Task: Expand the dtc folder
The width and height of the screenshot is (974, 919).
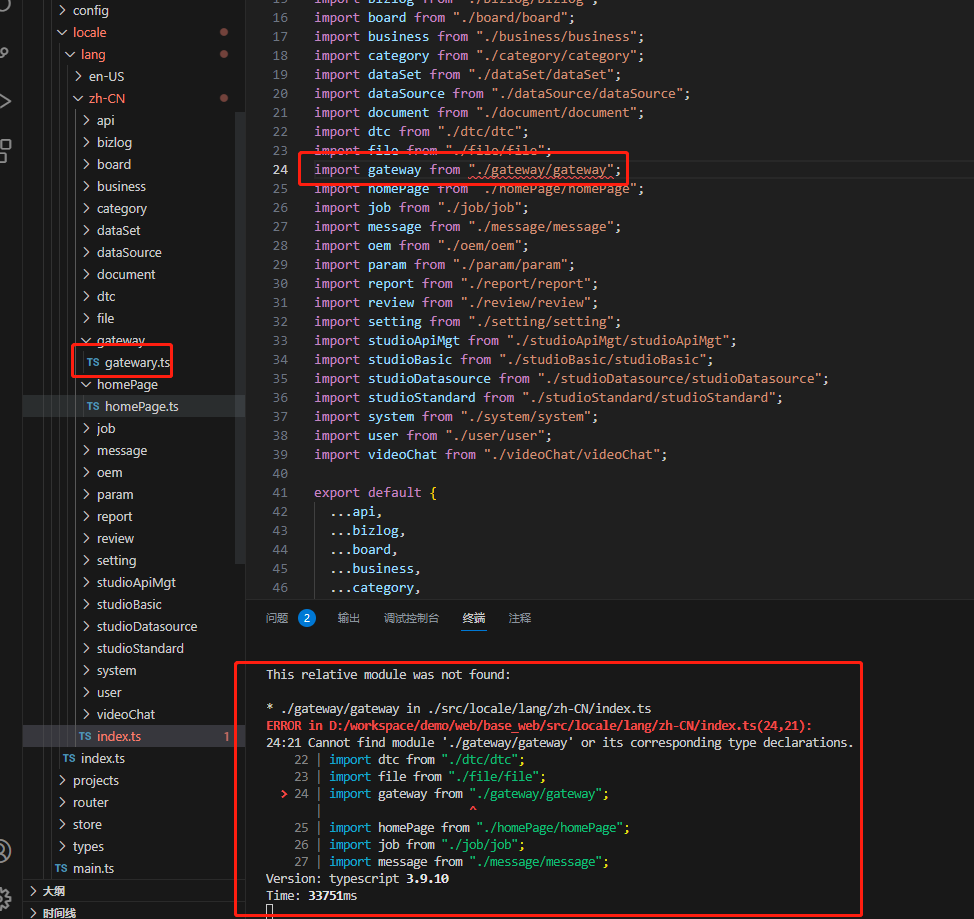Action: click(x=106, y=296)
